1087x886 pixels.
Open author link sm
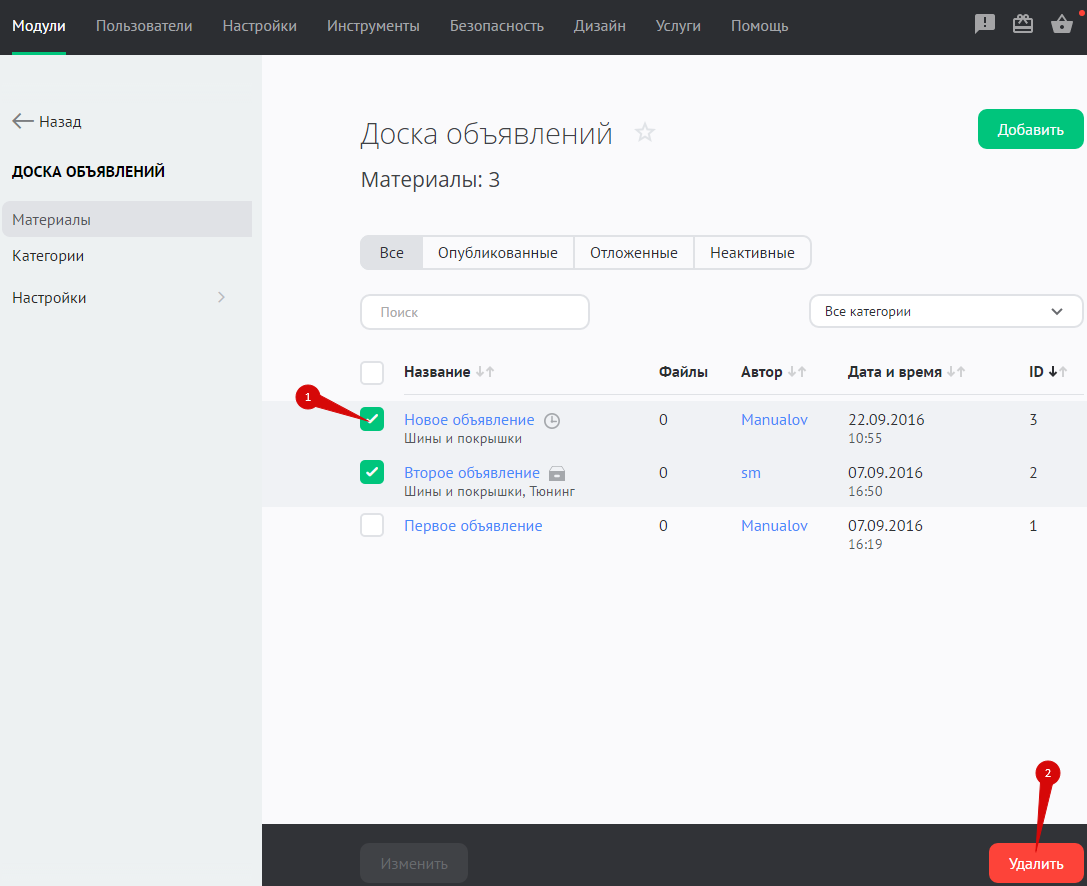tap(751, 473)
